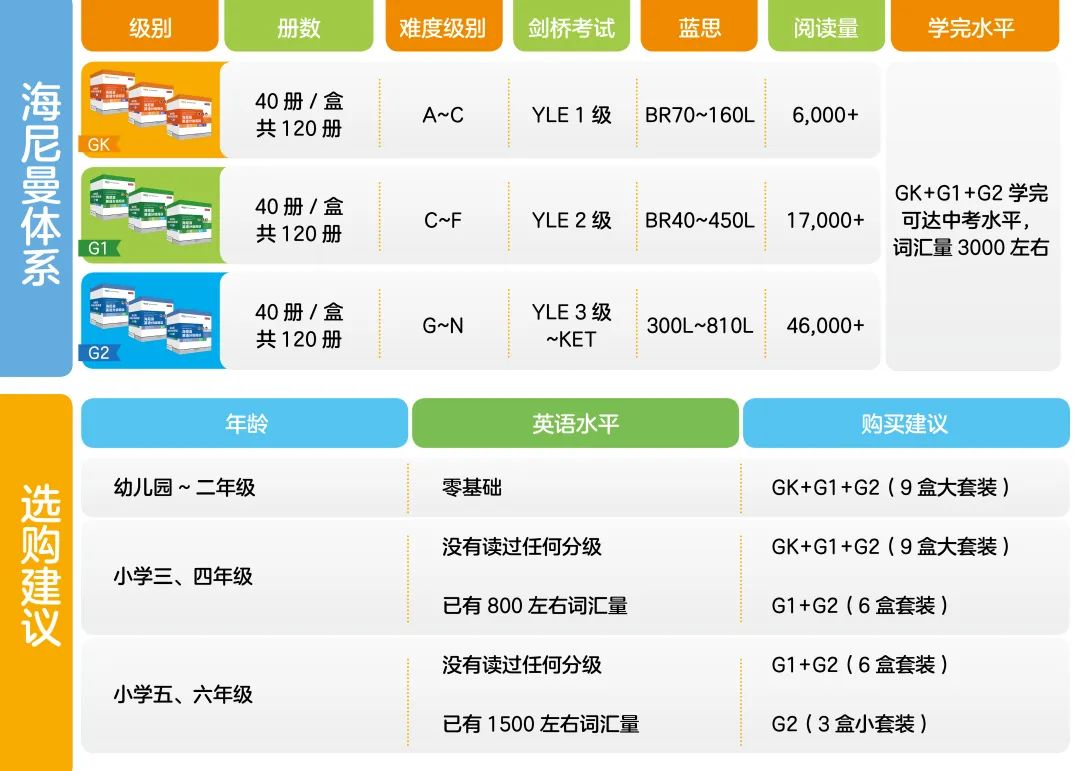Click the GK+G1+G2 学完可达中考水平 summary text
The width and height of the screenshot is (1080, 771).
point(971,220)
